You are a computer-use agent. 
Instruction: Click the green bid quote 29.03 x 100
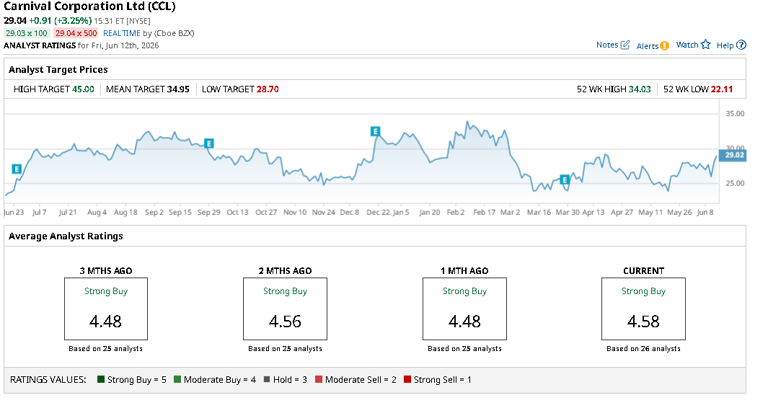tap(26, 33)
